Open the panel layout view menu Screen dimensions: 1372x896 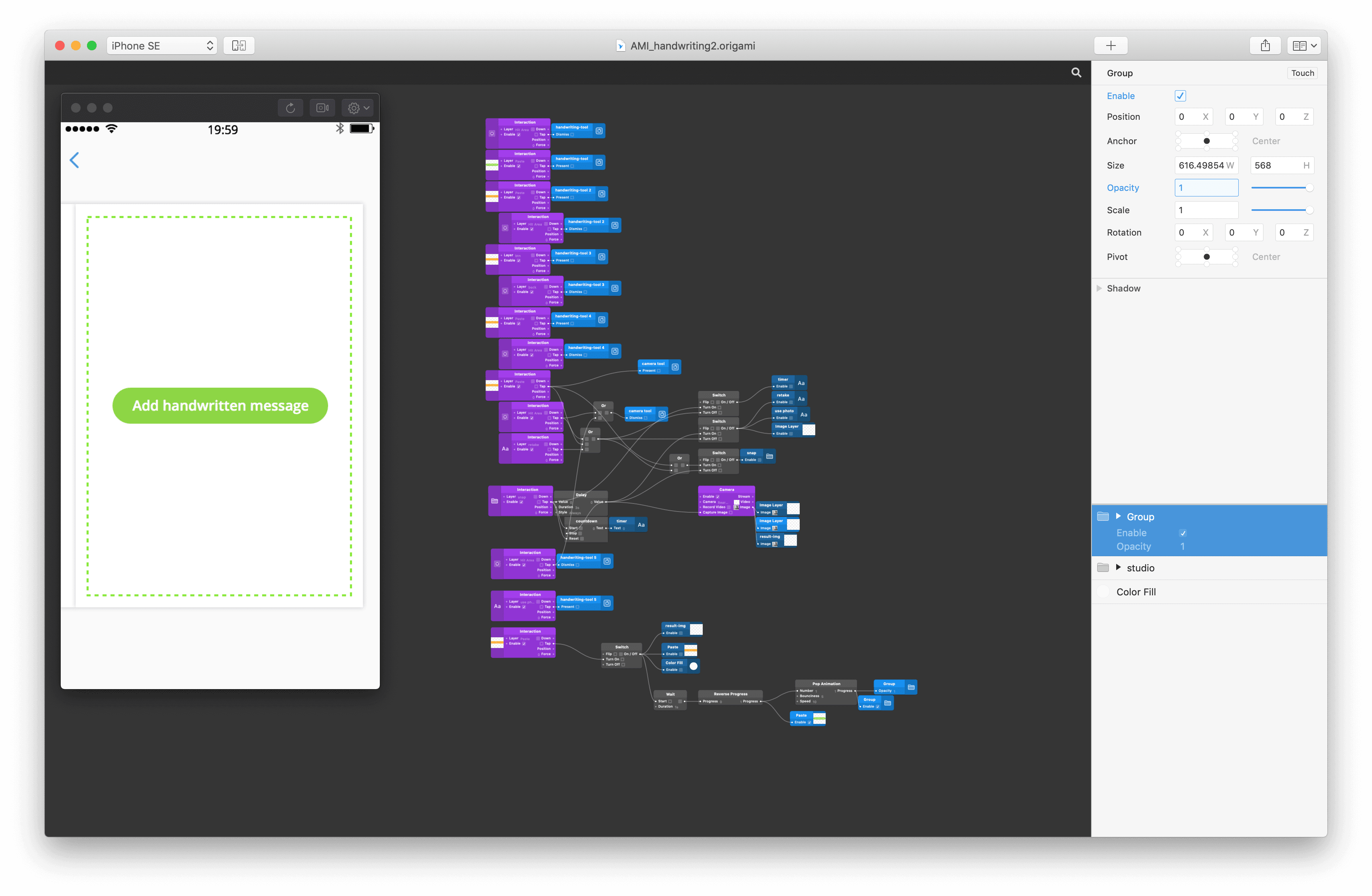pos(1303,46)
